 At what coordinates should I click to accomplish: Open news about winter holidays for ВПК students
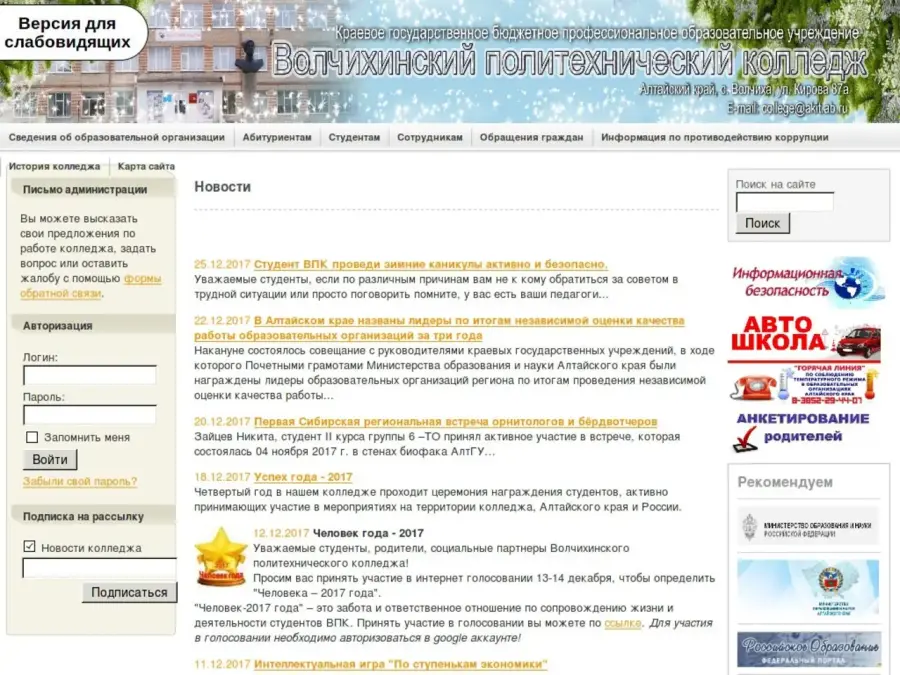(430, 265)
